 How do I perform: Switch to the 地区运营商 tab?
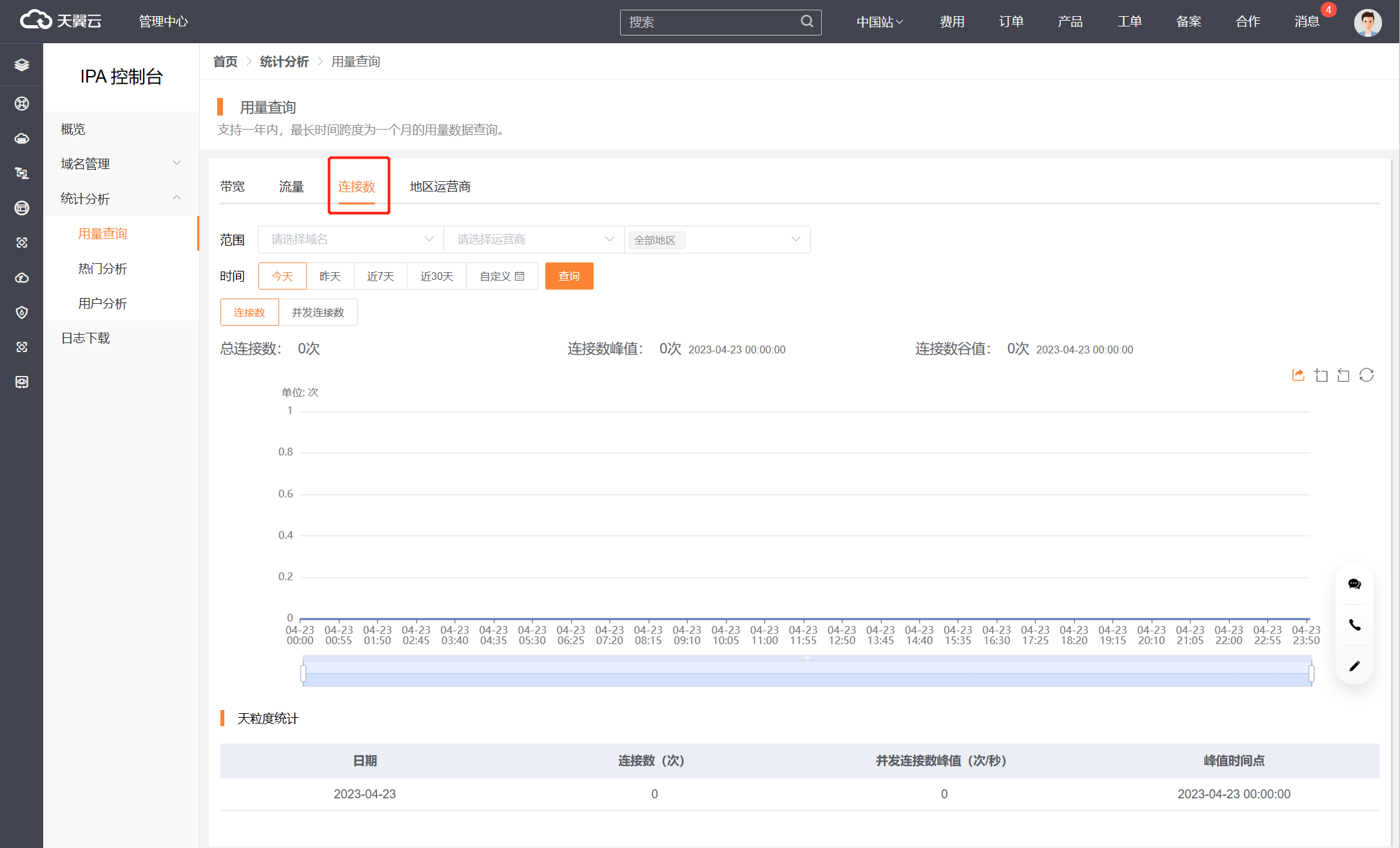point(440,187)
